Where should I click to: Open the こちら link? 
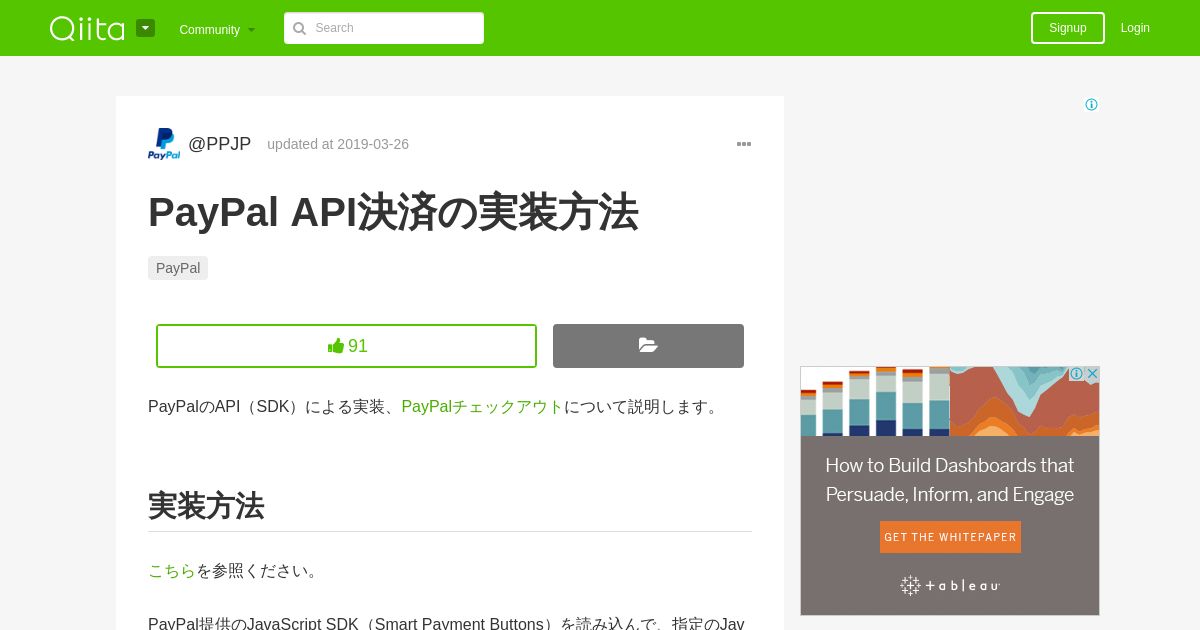172,571
